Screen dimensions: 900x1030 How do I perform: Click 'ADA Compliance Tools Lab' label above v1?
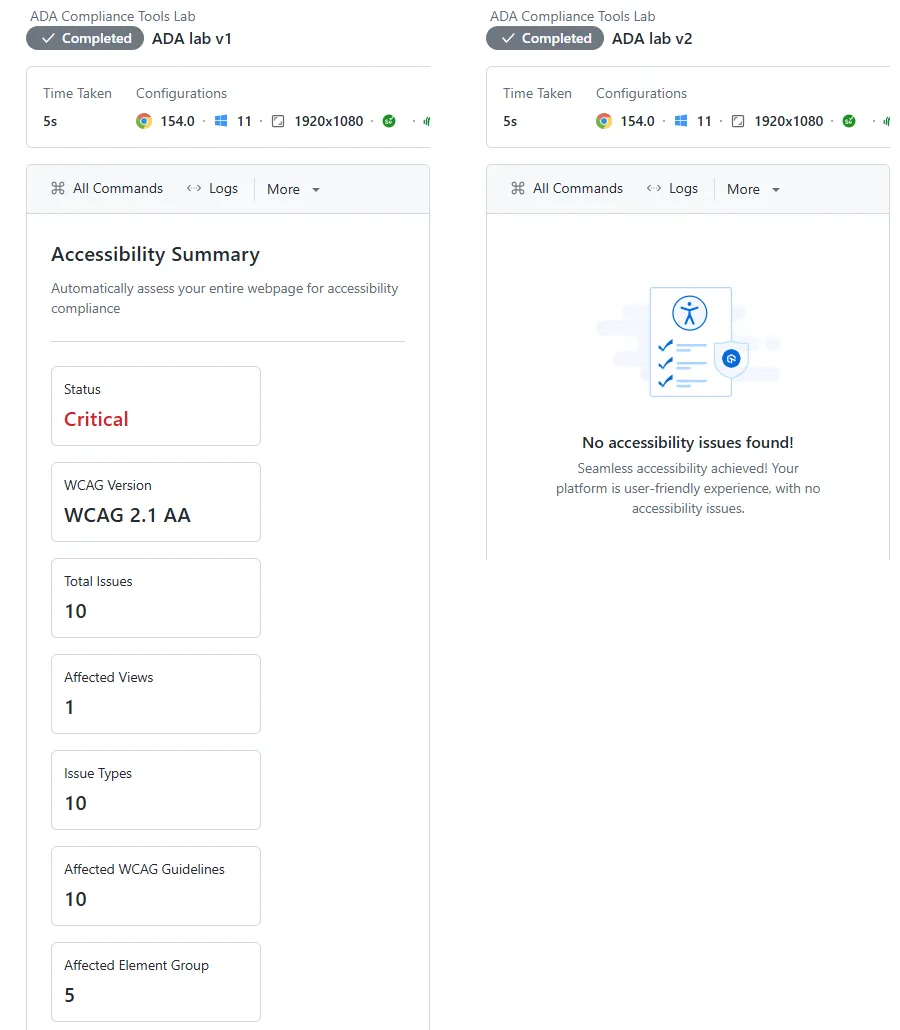(x=112, y=16)
